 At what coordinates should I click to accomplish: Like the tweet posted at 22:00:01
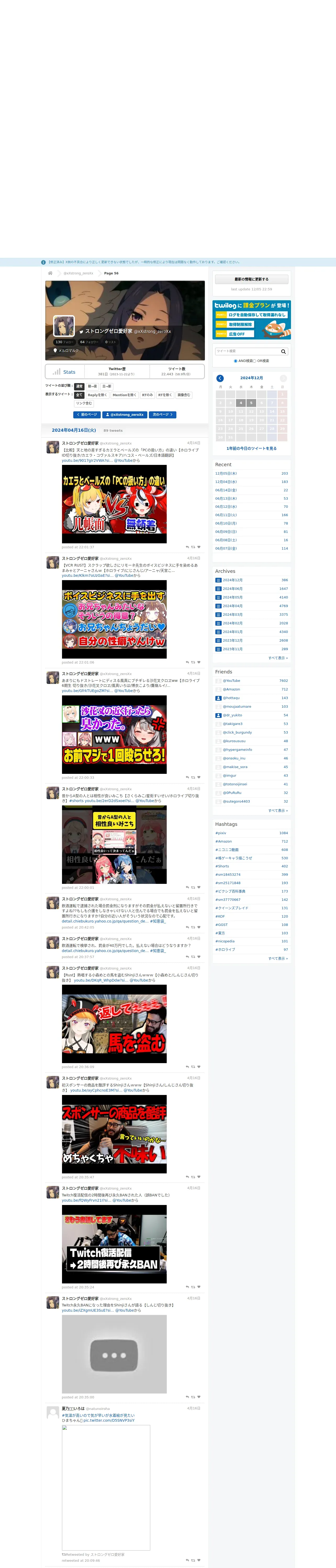coord(199,887)
